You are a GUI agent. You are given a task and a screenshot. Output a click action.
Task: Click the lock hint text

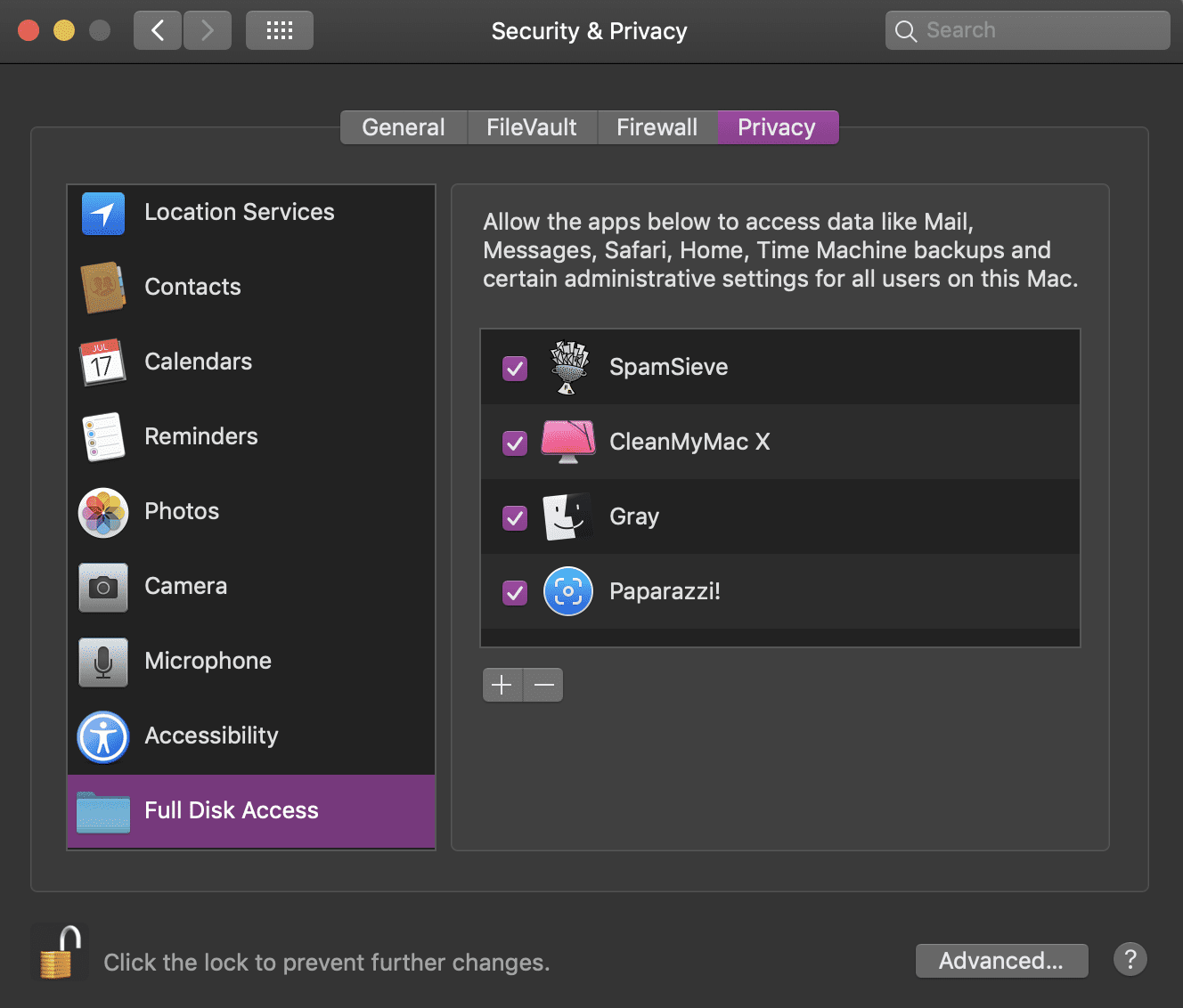pyautogui.click(x=327, y=963)
